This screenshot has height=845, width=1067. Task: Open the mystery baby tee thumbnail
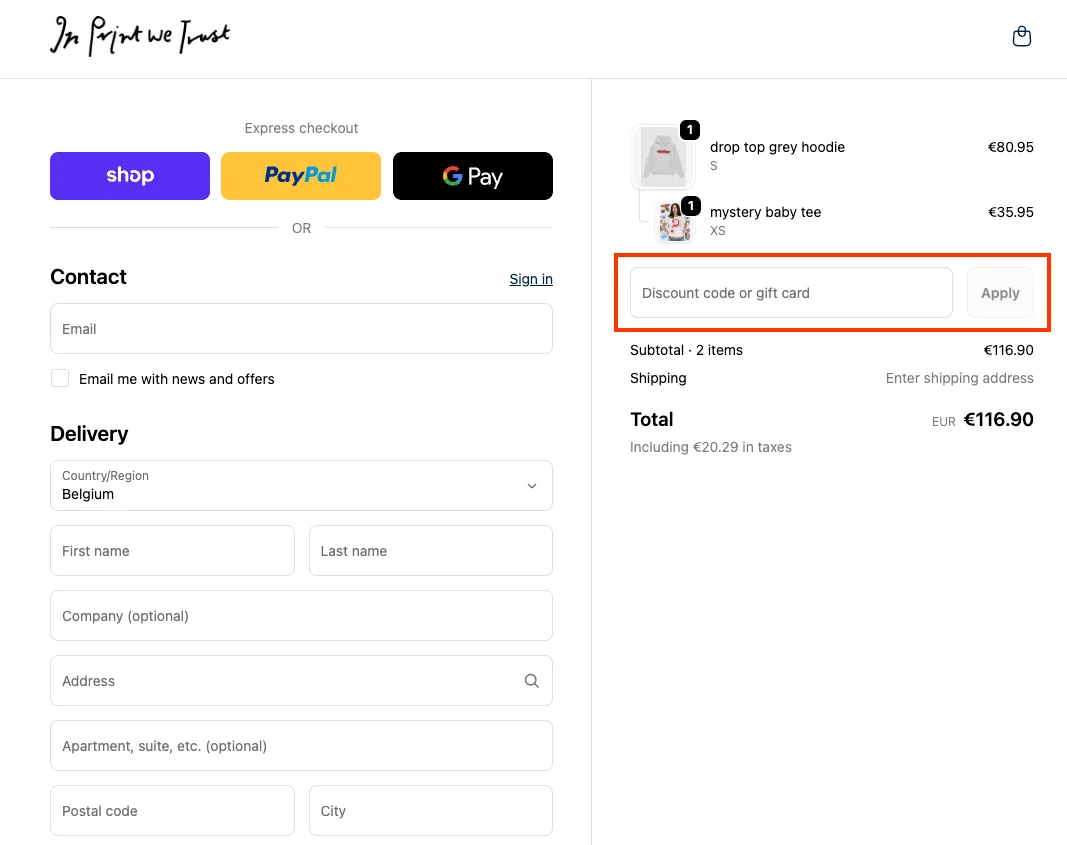pos(675,222)
